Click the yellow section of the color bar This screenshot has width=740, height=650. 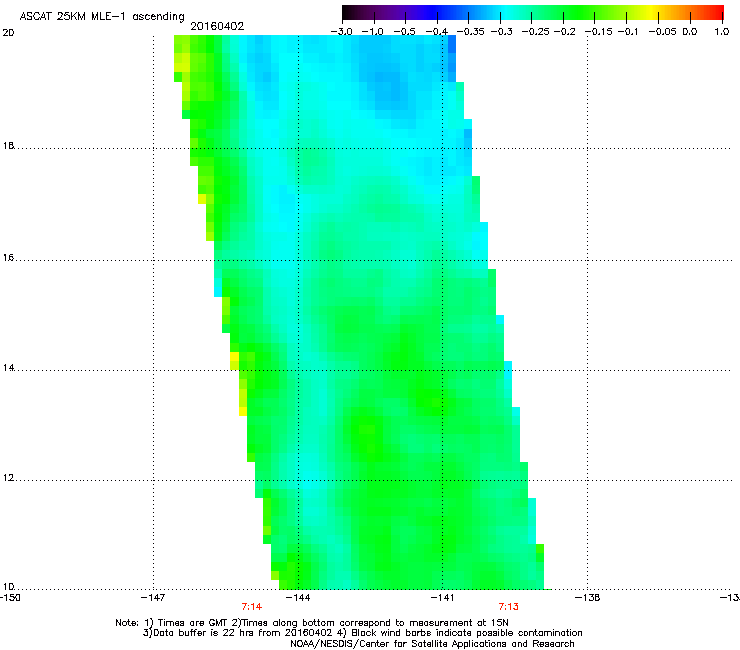653,13
